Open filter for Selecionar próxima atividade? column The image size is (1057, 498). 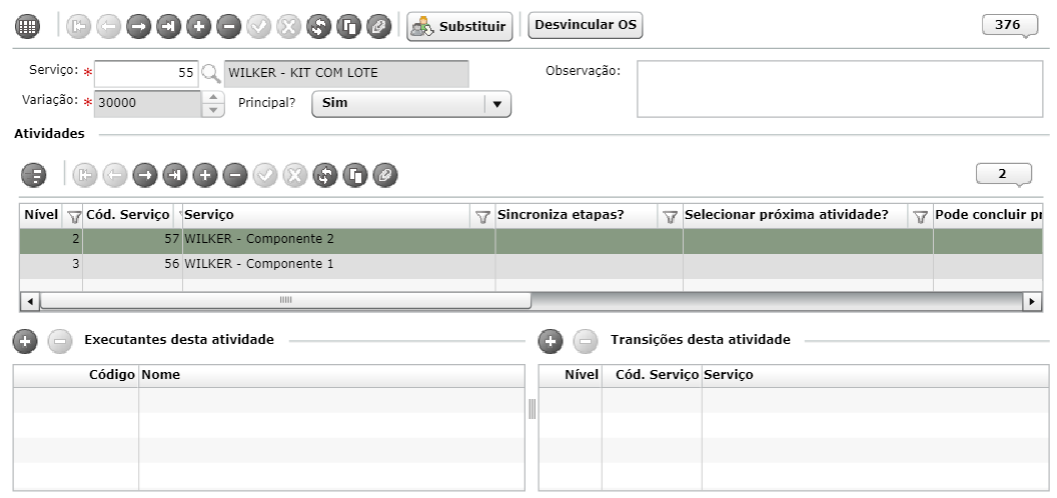click(x=920, y=216)
